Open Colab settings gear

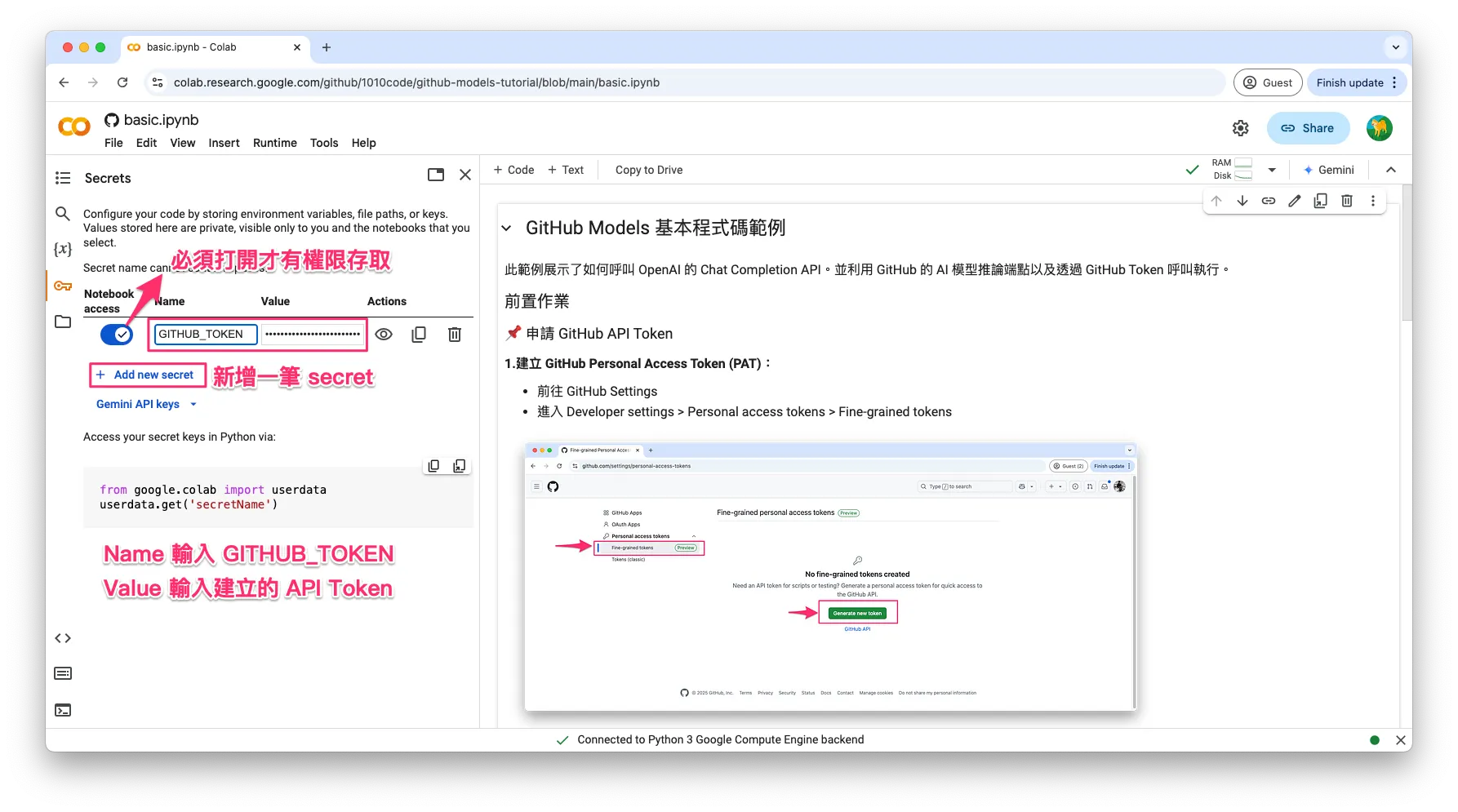pyautogui.click(x=1241, y=128)
